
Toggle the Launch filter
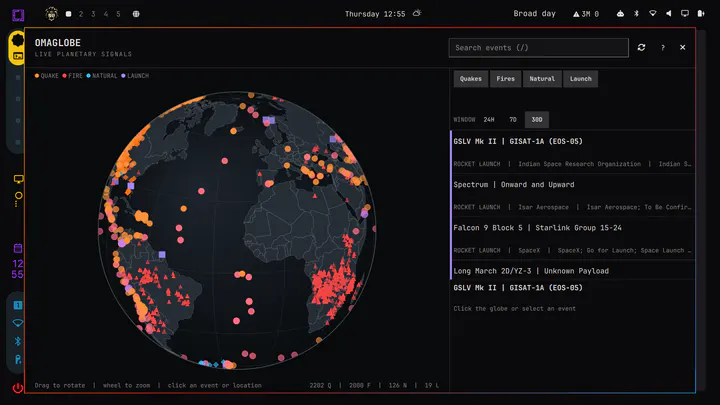coord(580,79)
